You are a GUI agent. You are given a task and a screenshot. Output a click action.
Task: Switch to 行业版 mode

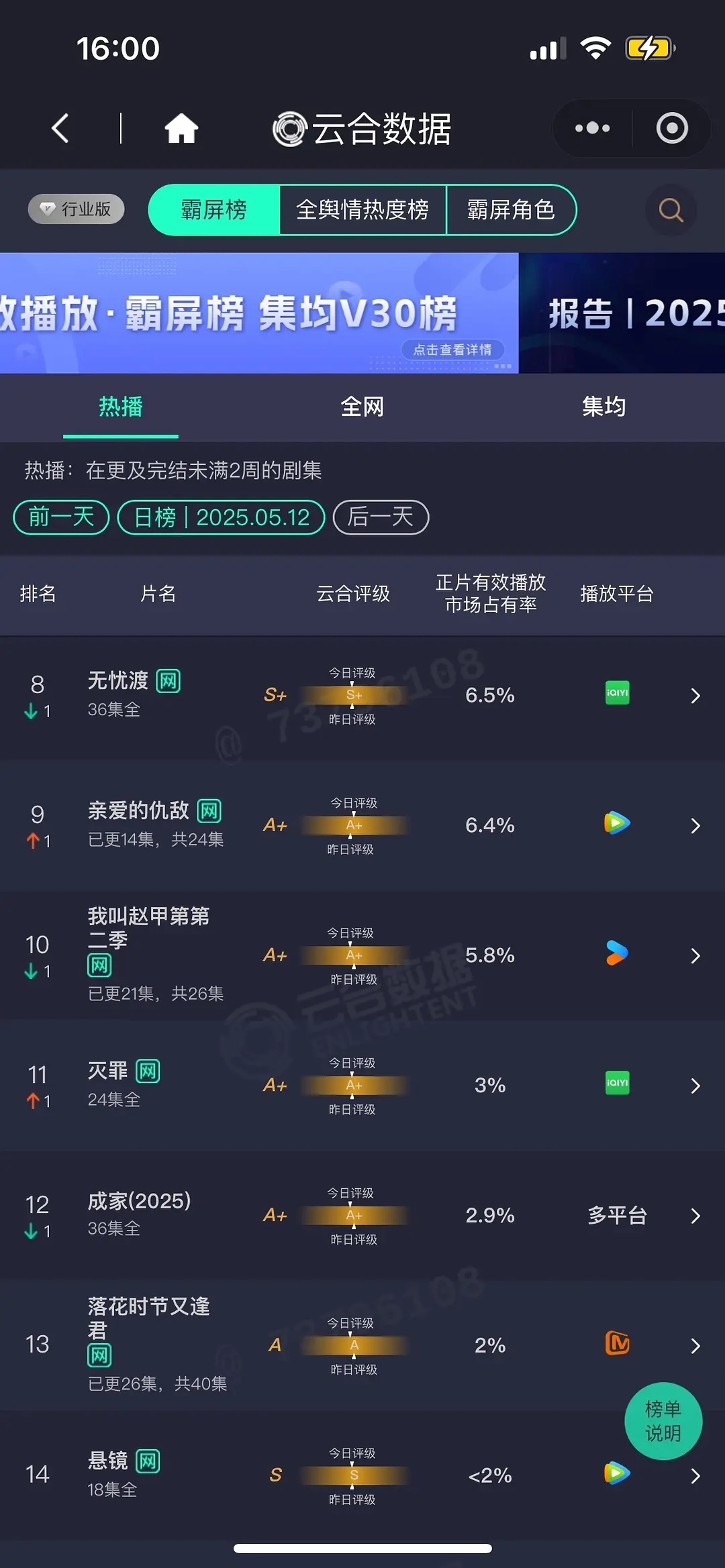[x=77, y=209]
